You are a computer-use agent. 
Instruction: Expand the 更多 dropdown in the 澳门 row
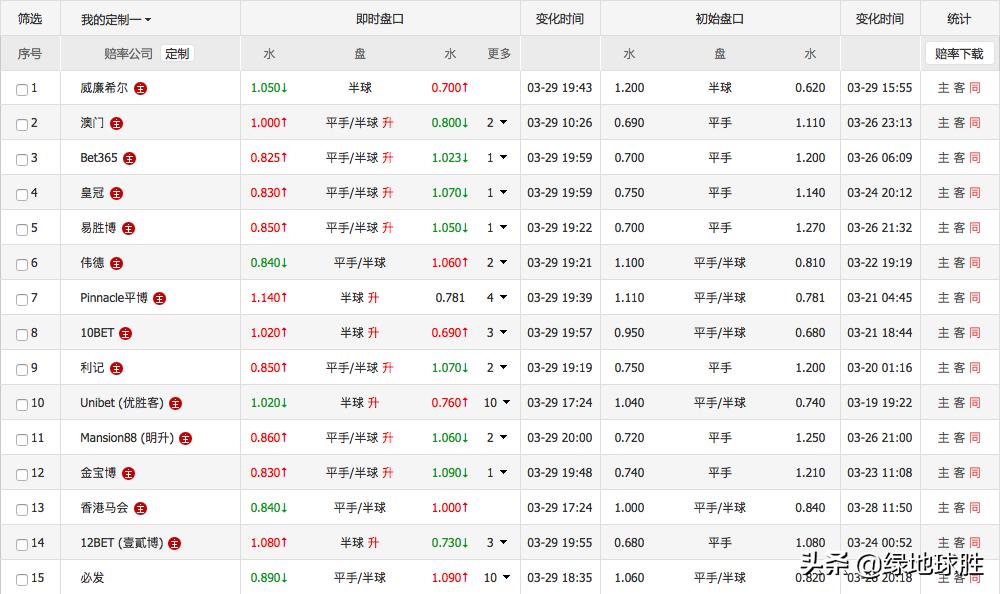[x=497, y=123]
